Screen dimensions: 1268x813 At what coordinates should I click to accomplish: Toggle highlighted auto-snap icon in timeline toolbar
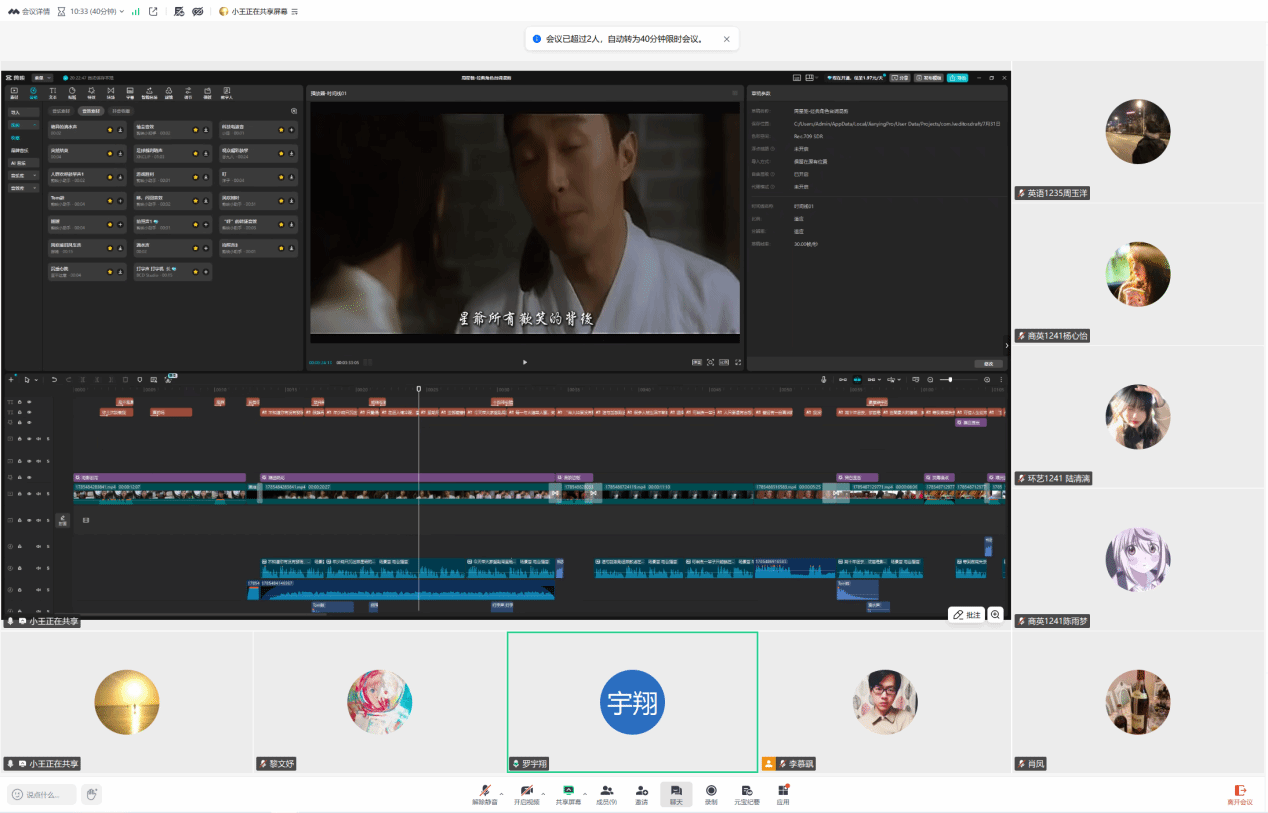[857, 380]
